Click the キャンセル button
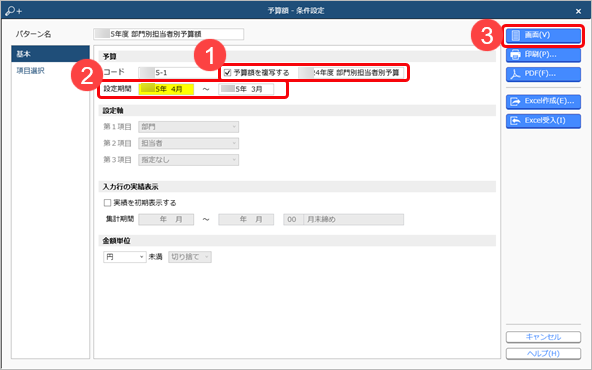Screen dimensions: 592x370 pos(543,337)
